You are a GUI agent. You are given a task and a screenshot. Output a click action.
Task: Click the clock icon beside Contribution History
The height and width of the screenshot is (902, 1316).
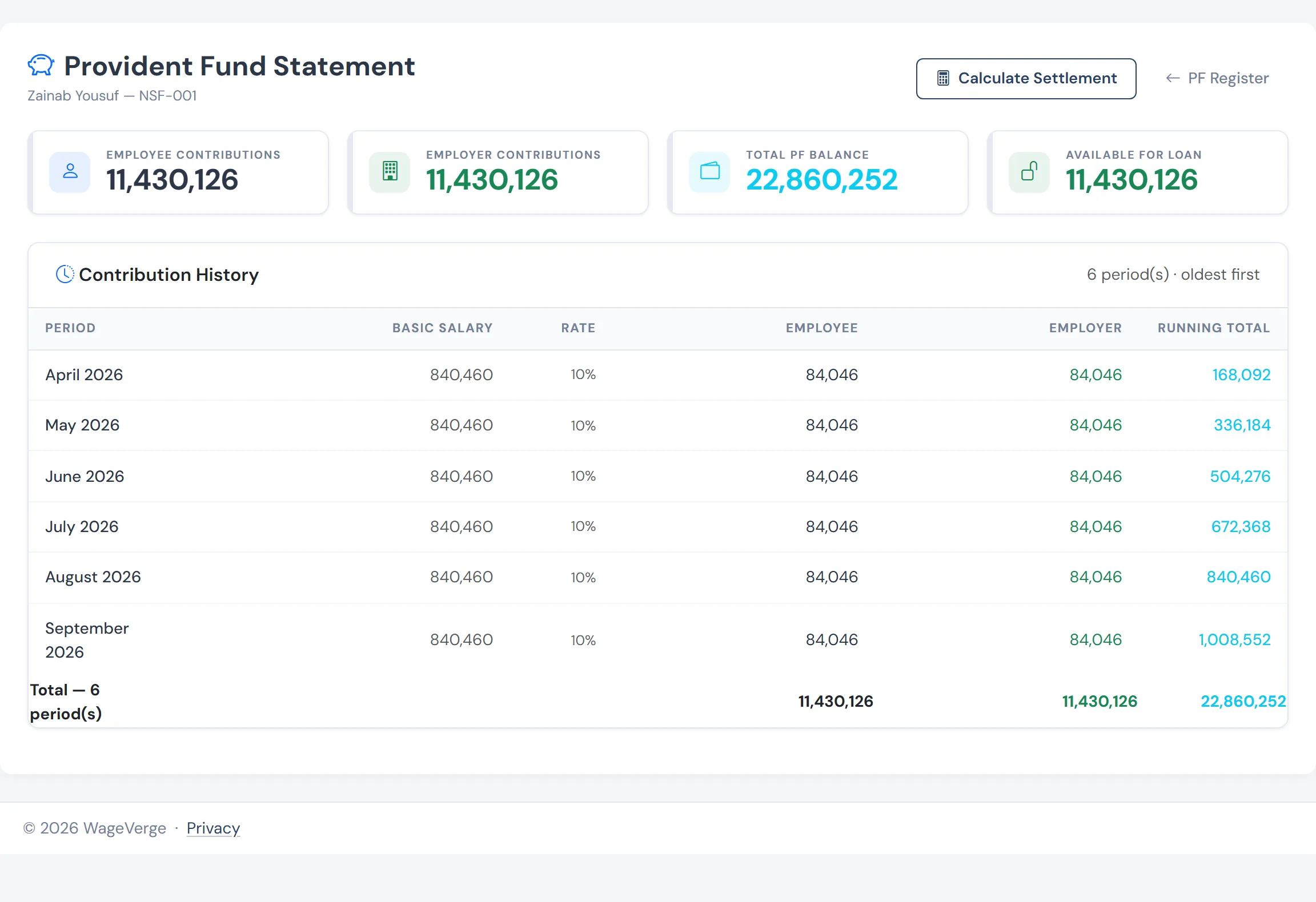65,275
